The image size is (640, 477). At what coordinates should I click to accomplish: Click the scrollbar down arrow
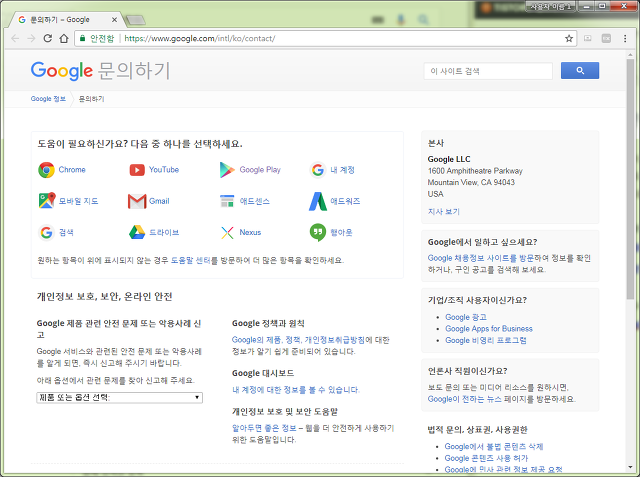tap(630, 467)
